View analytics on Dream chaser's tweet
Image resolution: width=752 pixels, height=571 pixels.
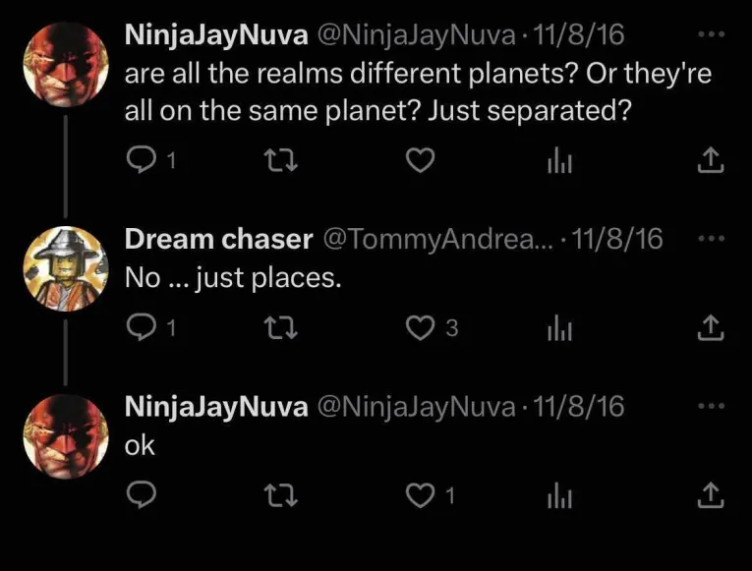point(557,327)
